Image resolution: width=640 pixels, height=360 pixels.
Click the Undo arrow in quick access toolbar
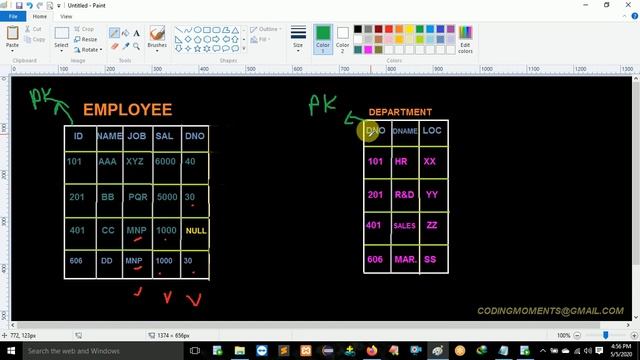pos(29,5)
